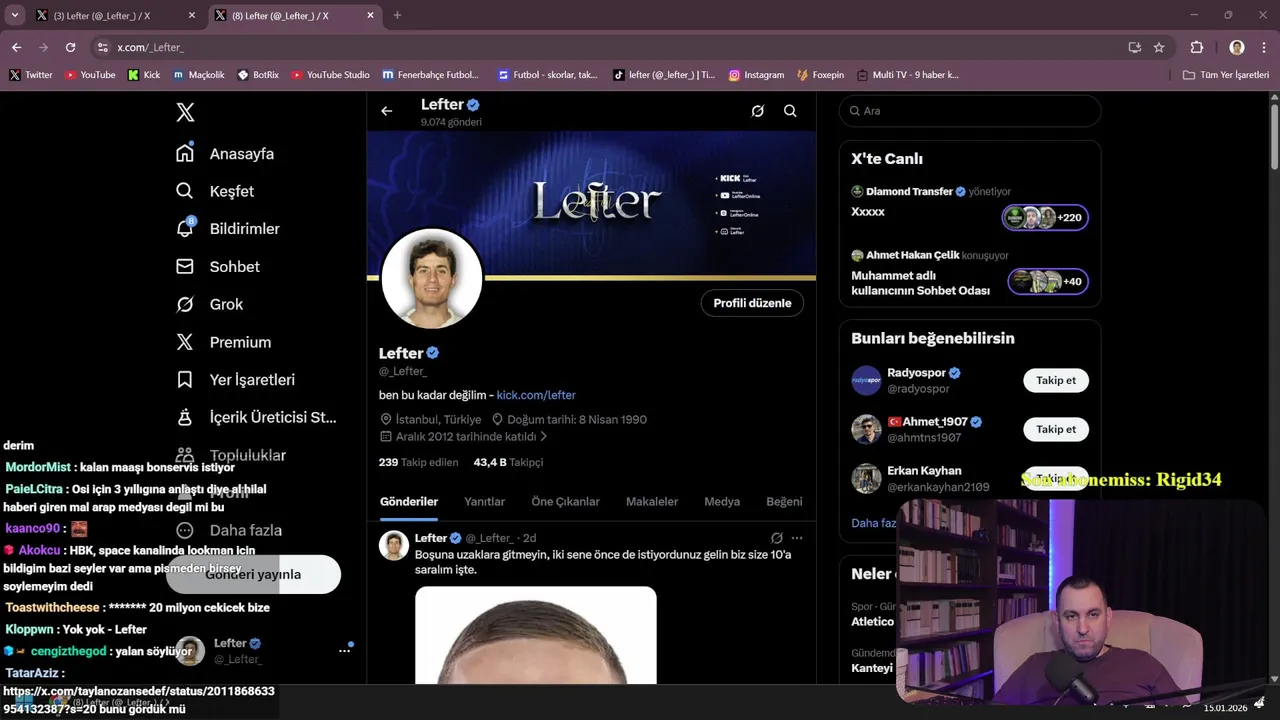Click the back arrow beside Lefter header
The width and height of the screenshot is (1280, 720).
(387, 111)
